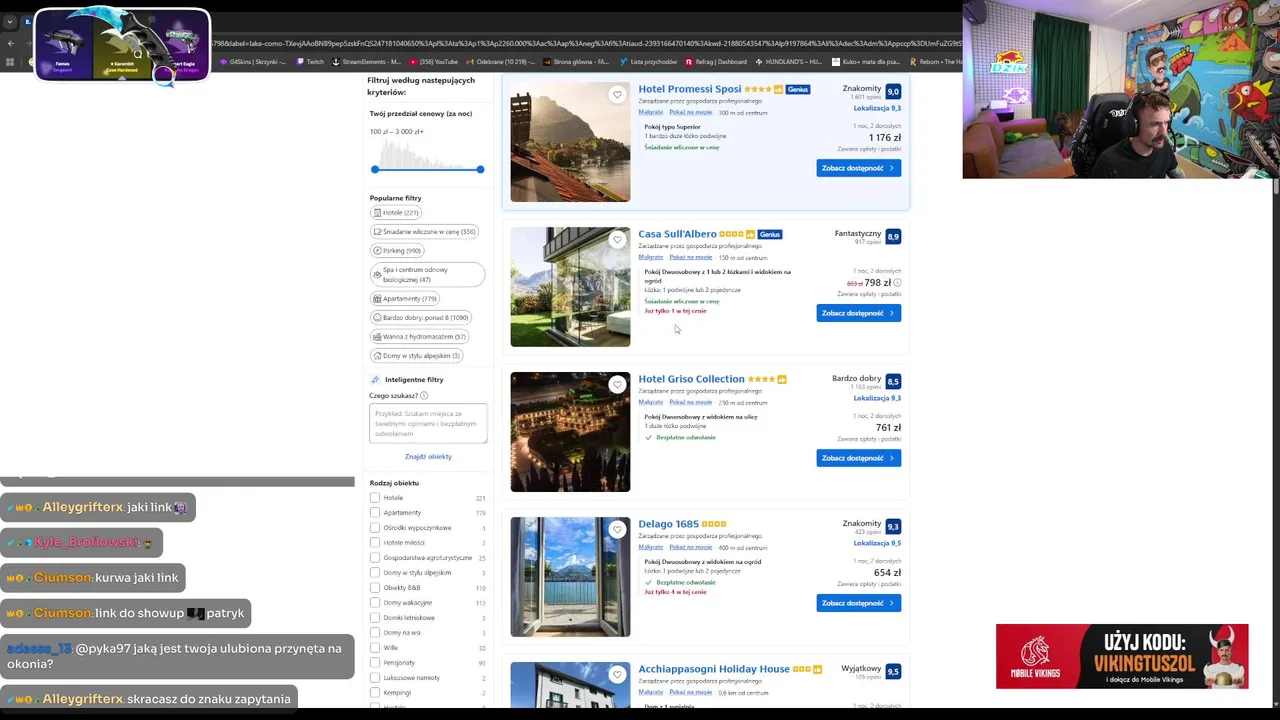Apply Śniadanie wliczone w cenę filter chip

pos(425,232)
